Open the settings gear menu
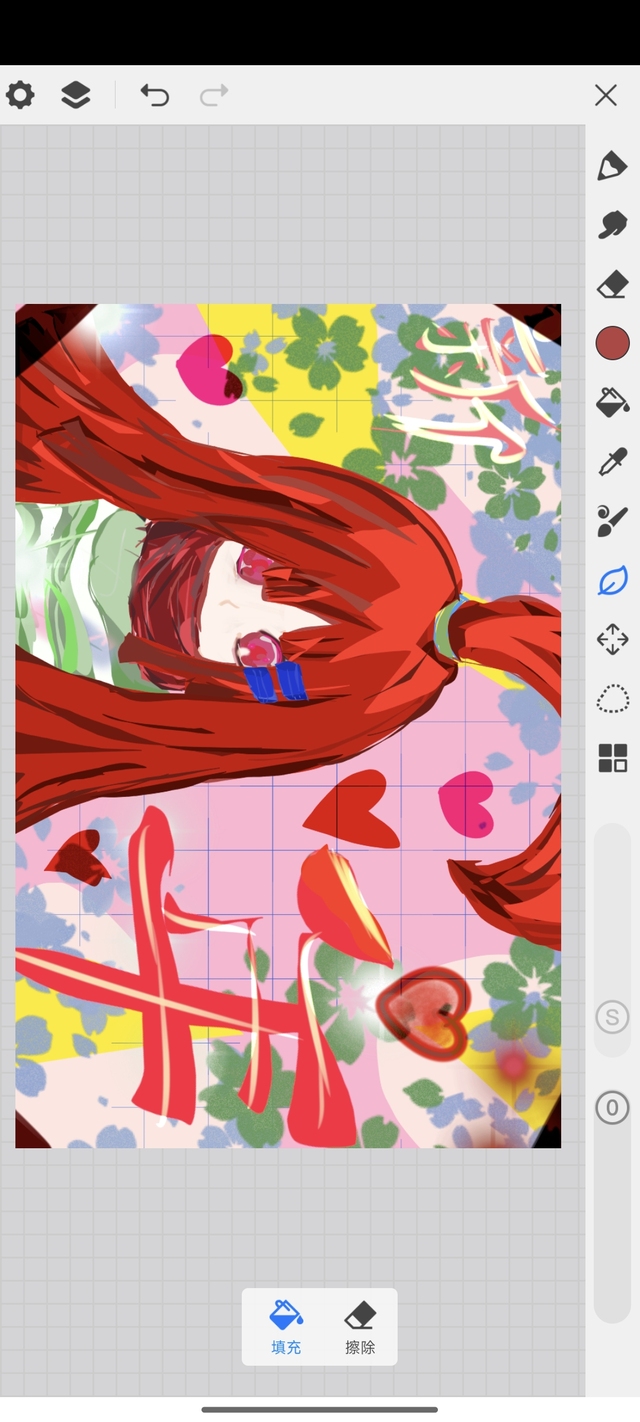This screenshot has height=1422, width=640. [20, 95]
